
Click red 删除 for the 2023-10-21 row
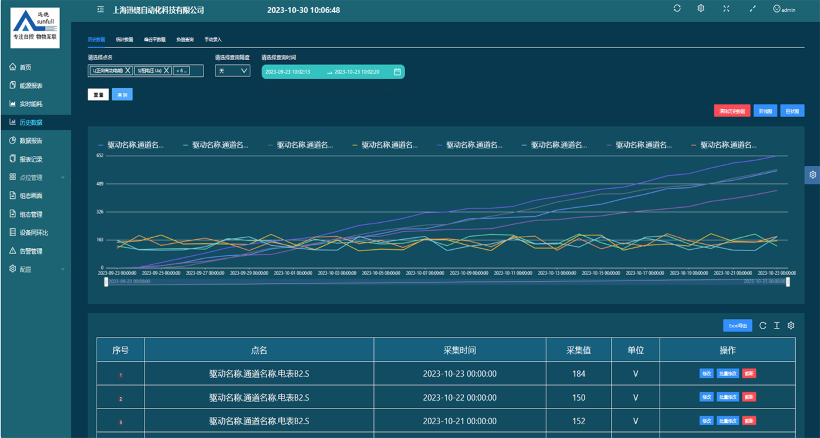coord(748,421)
